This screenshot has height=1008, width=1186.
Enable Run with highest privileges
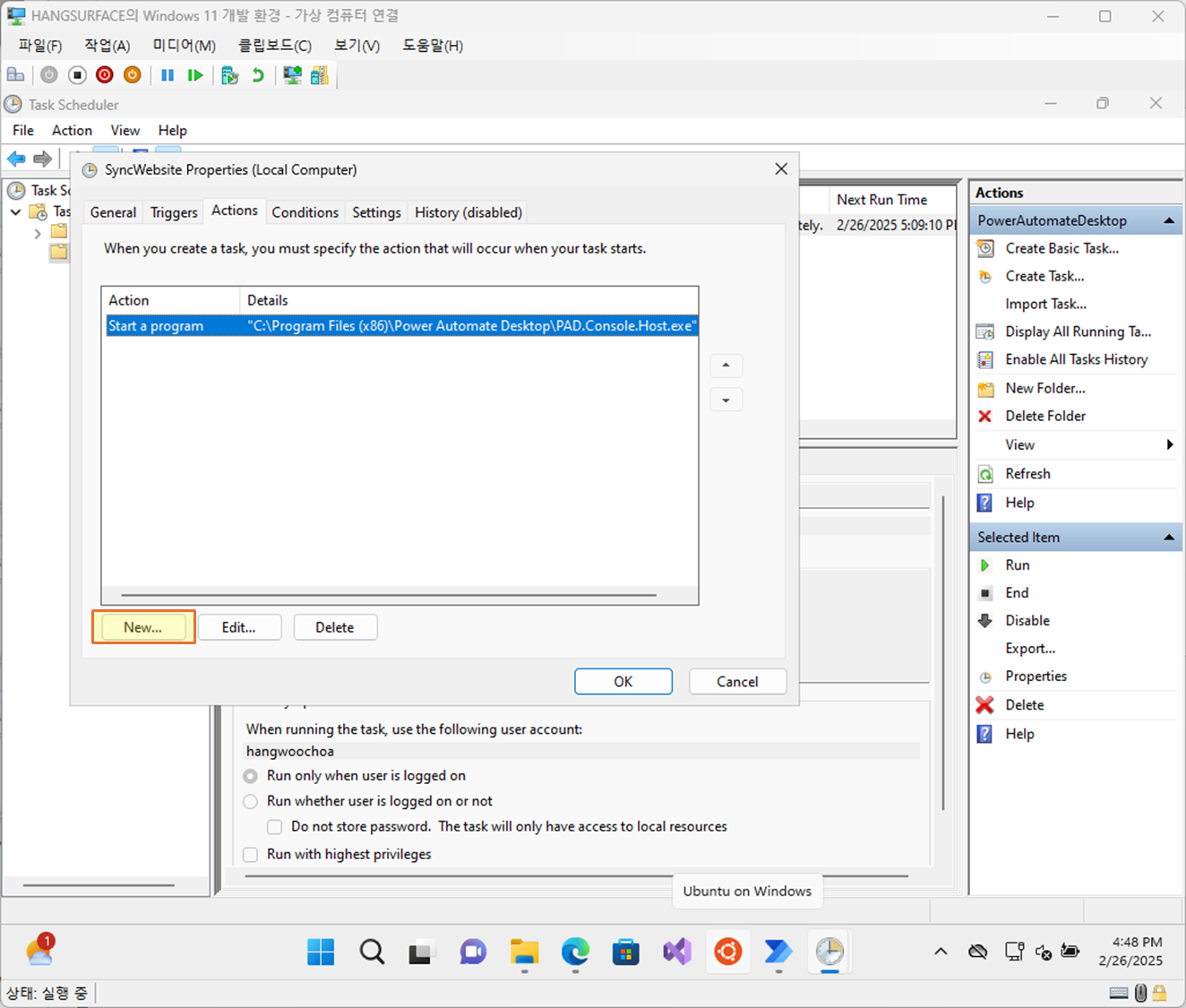[251, 855]
